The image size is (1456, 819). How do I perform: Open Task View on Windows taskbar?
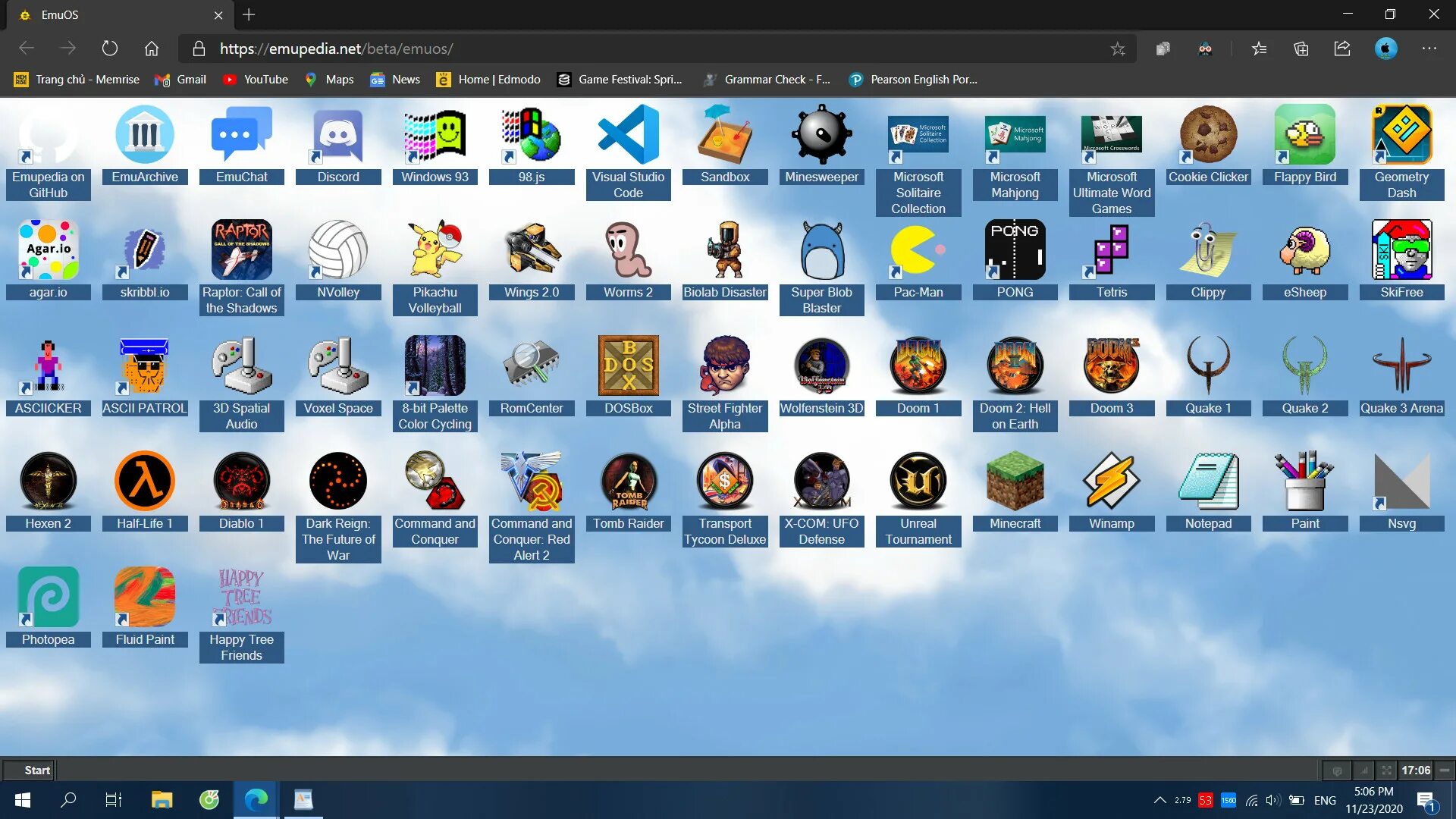pos(114,800)
